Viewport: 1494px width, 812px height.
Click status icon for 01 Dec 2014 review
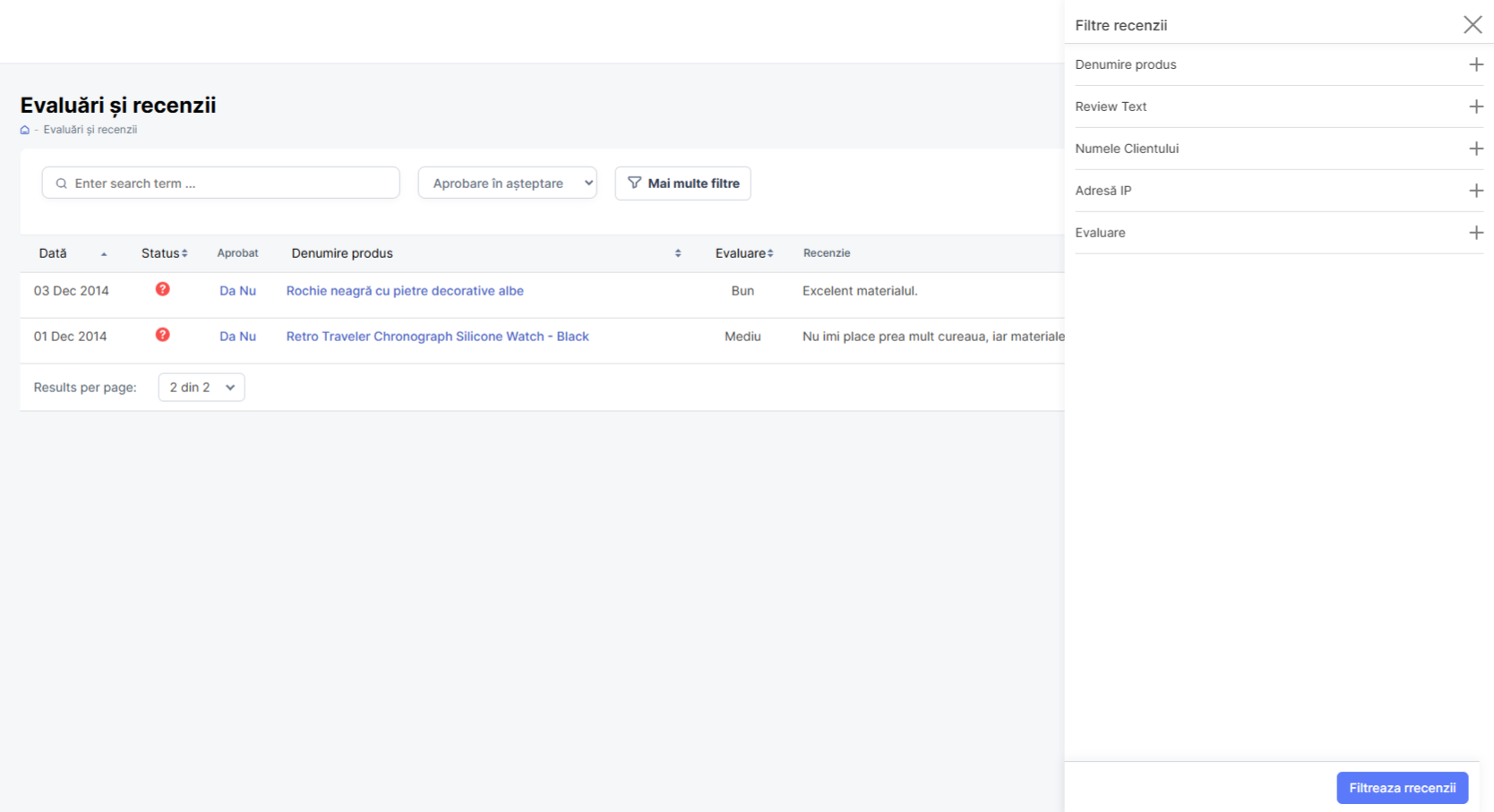(162, 335)
